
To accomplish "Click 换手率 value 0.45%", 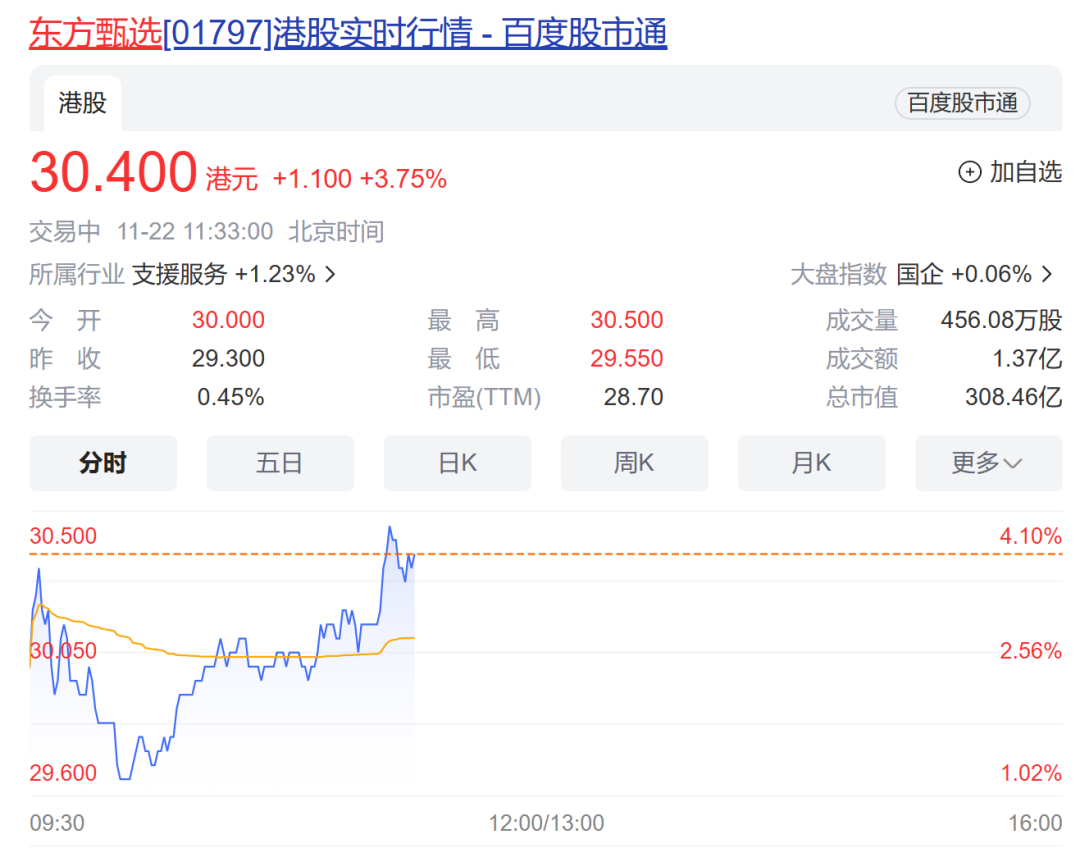I will [231, 397].
